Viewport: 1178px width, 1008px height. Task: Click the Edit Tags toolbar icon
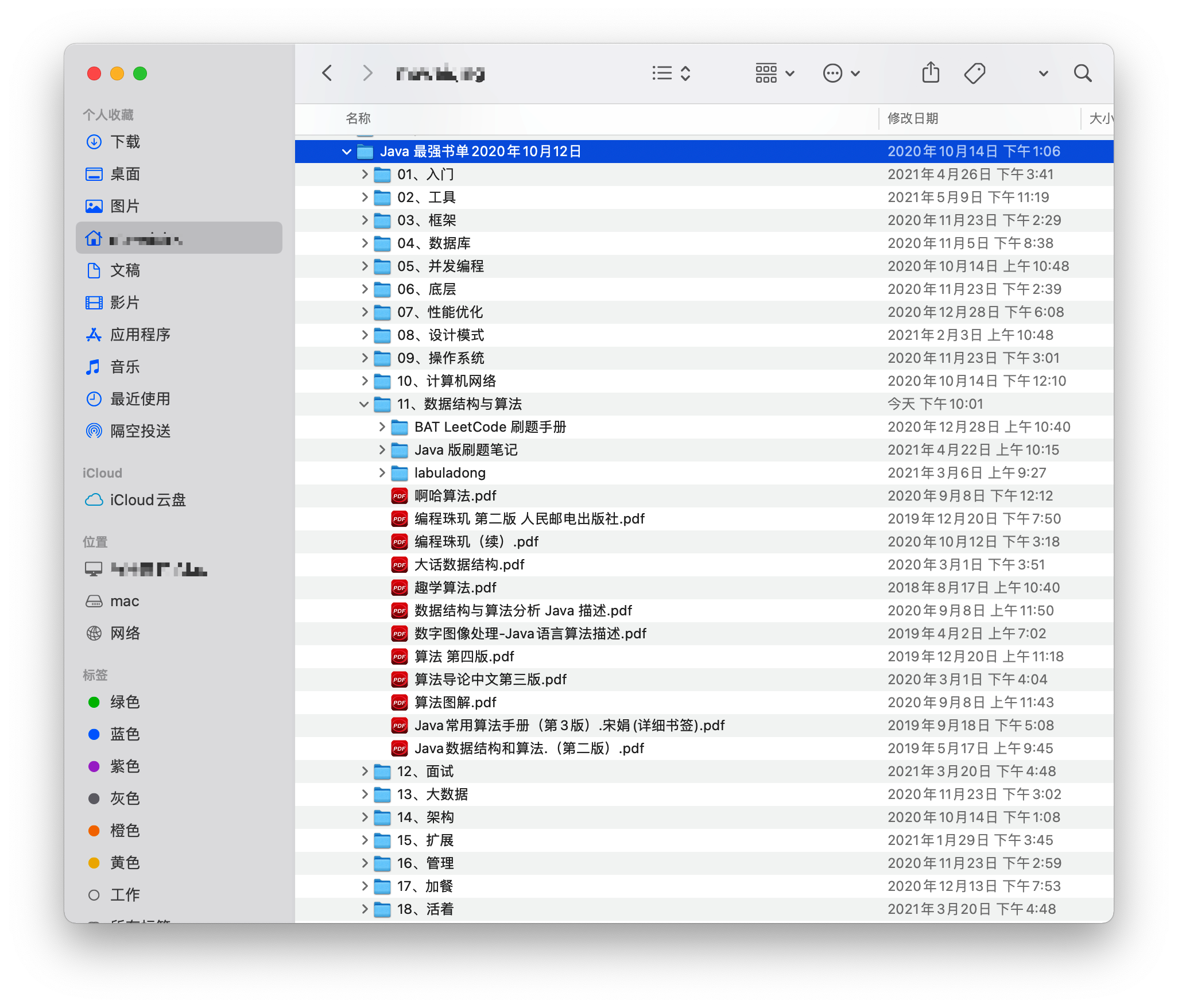[974, 73]
